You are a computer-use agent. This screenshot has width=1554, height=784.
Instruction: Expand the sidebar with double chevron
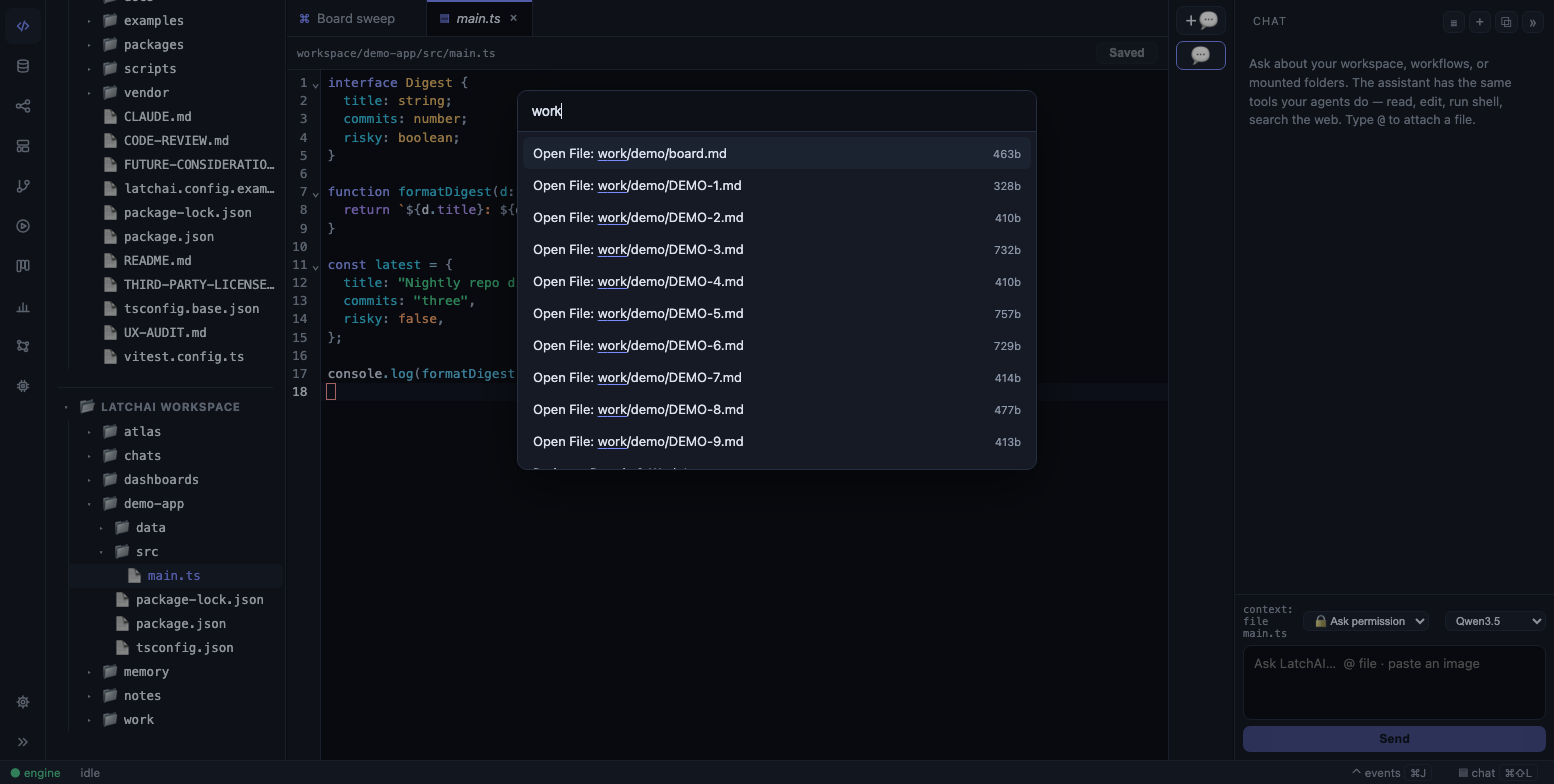click(23, 742)
